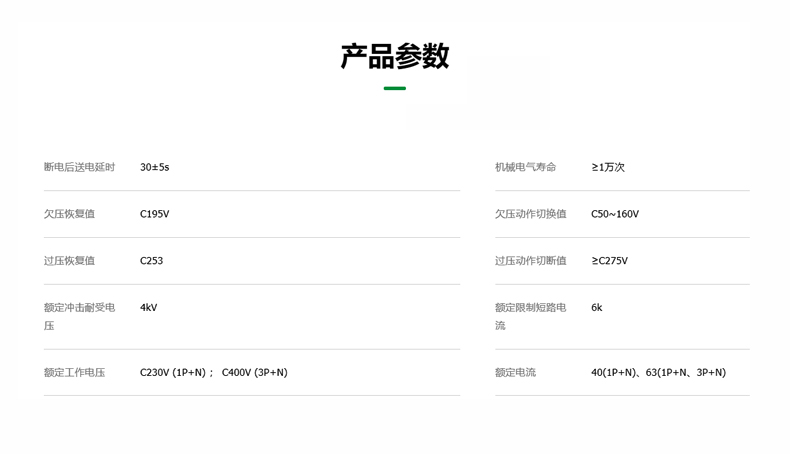Select the 断电后送电延时 label

click(79, 167)
